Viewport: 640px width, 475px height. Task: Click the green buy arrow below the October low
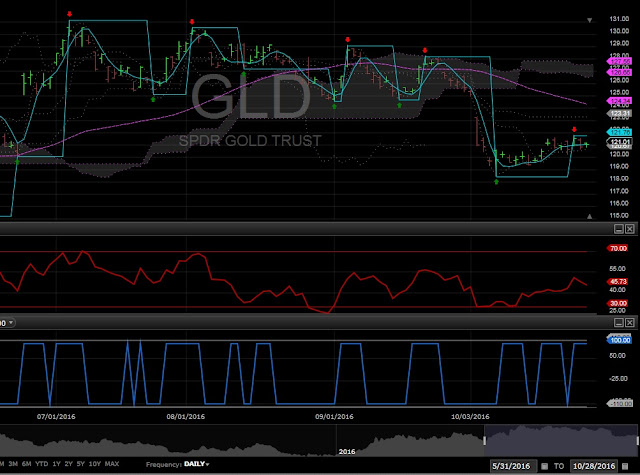click(x=496, y=182)
